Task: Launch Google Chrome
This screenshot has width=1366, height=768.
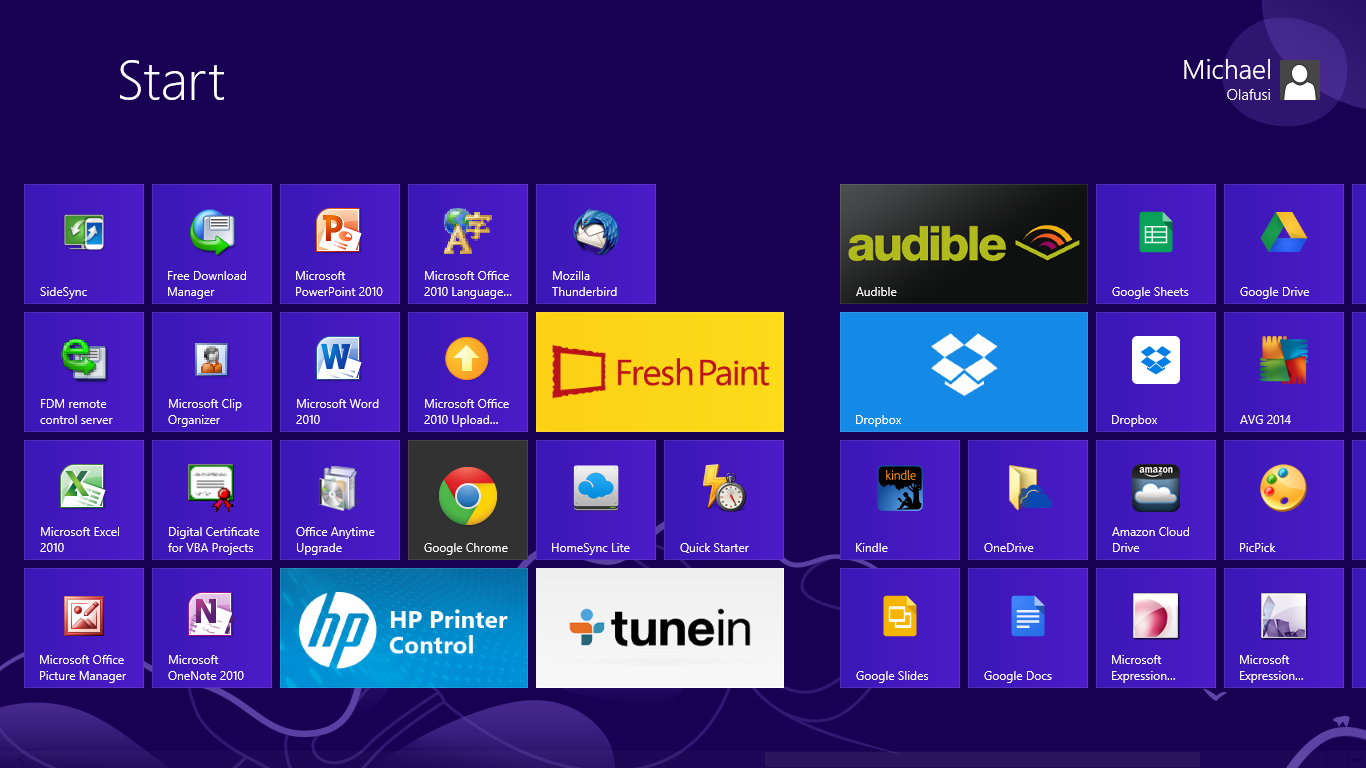Action: 468,500
